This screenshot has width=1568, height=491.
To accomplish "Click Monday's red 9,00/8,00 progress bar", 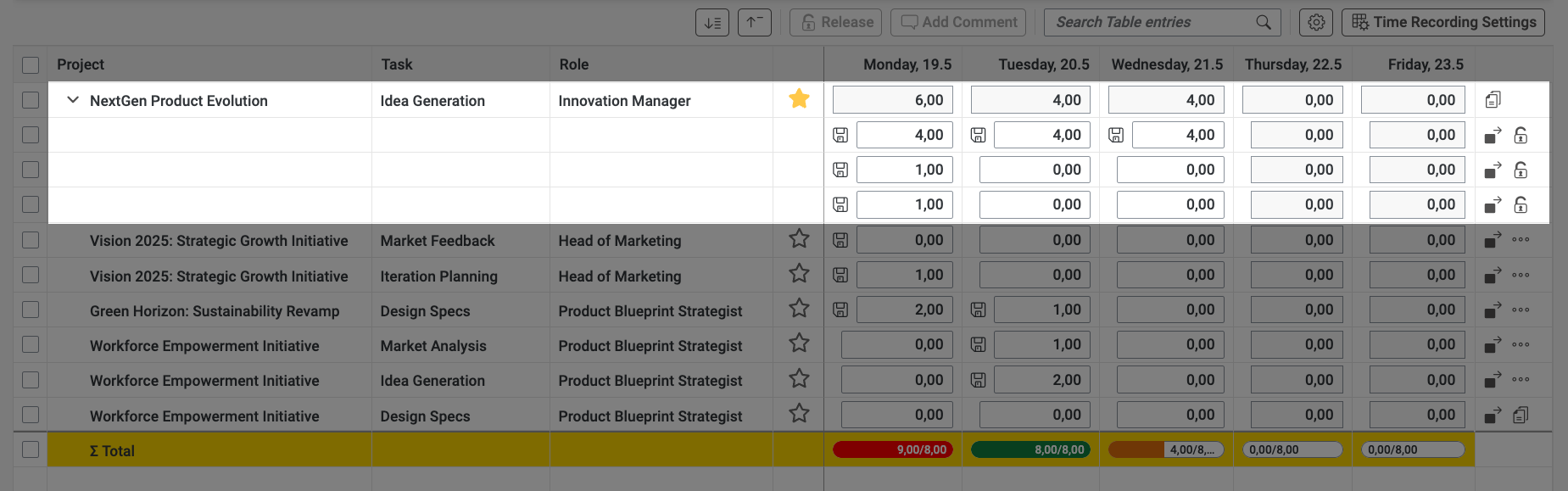I will pyautogui.click(x=893, y=449).
